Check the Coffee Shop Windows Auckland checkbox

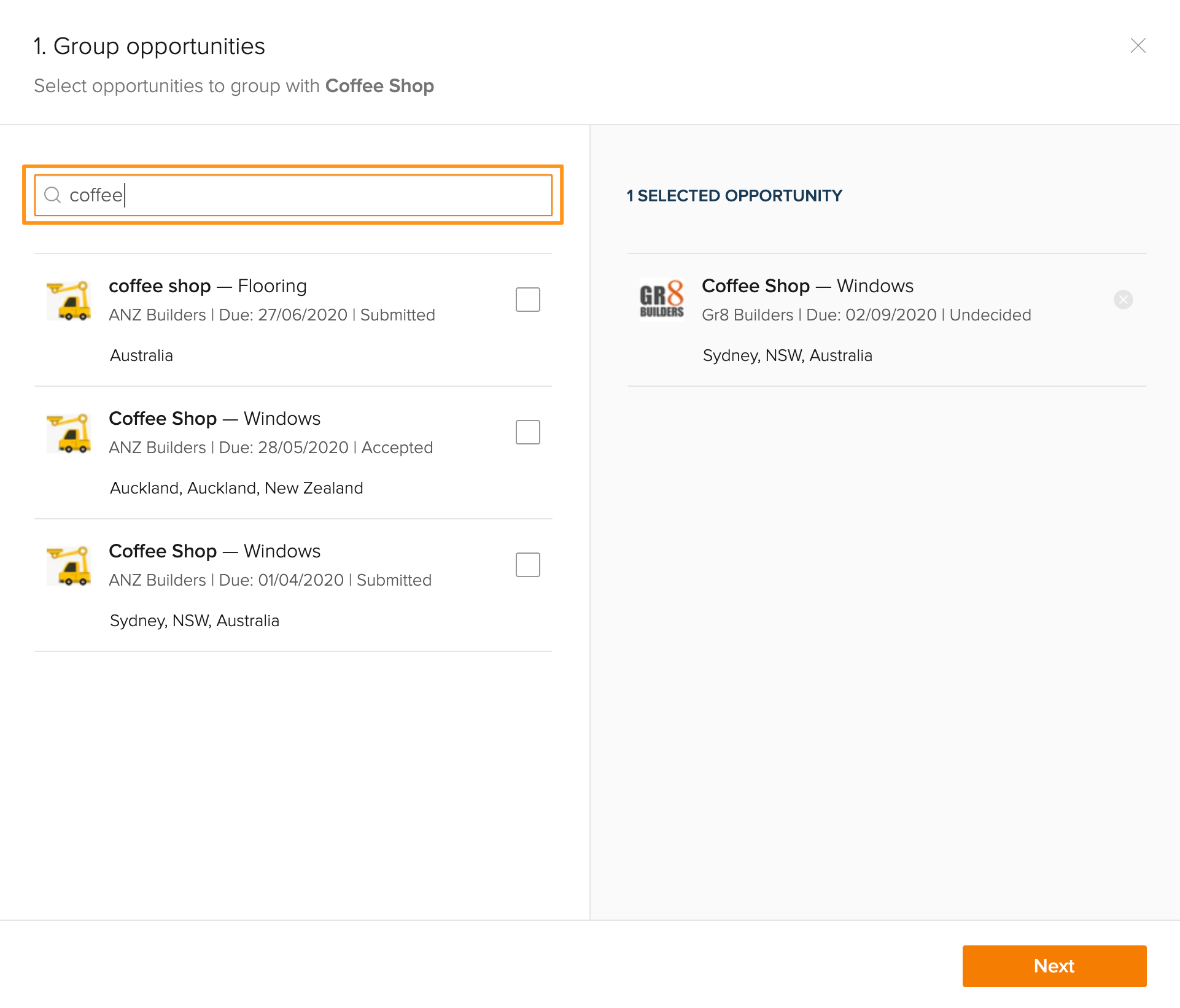(528, 432)
